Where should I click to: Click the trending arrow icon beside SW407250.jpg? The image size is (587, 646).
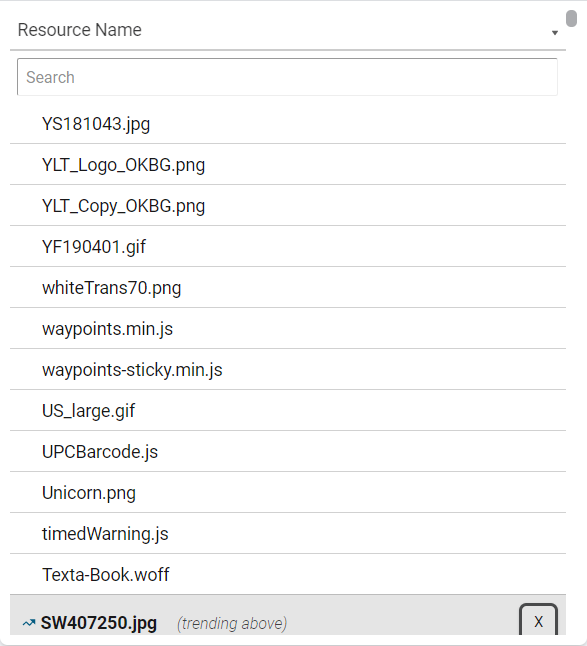tap(29, 623)
